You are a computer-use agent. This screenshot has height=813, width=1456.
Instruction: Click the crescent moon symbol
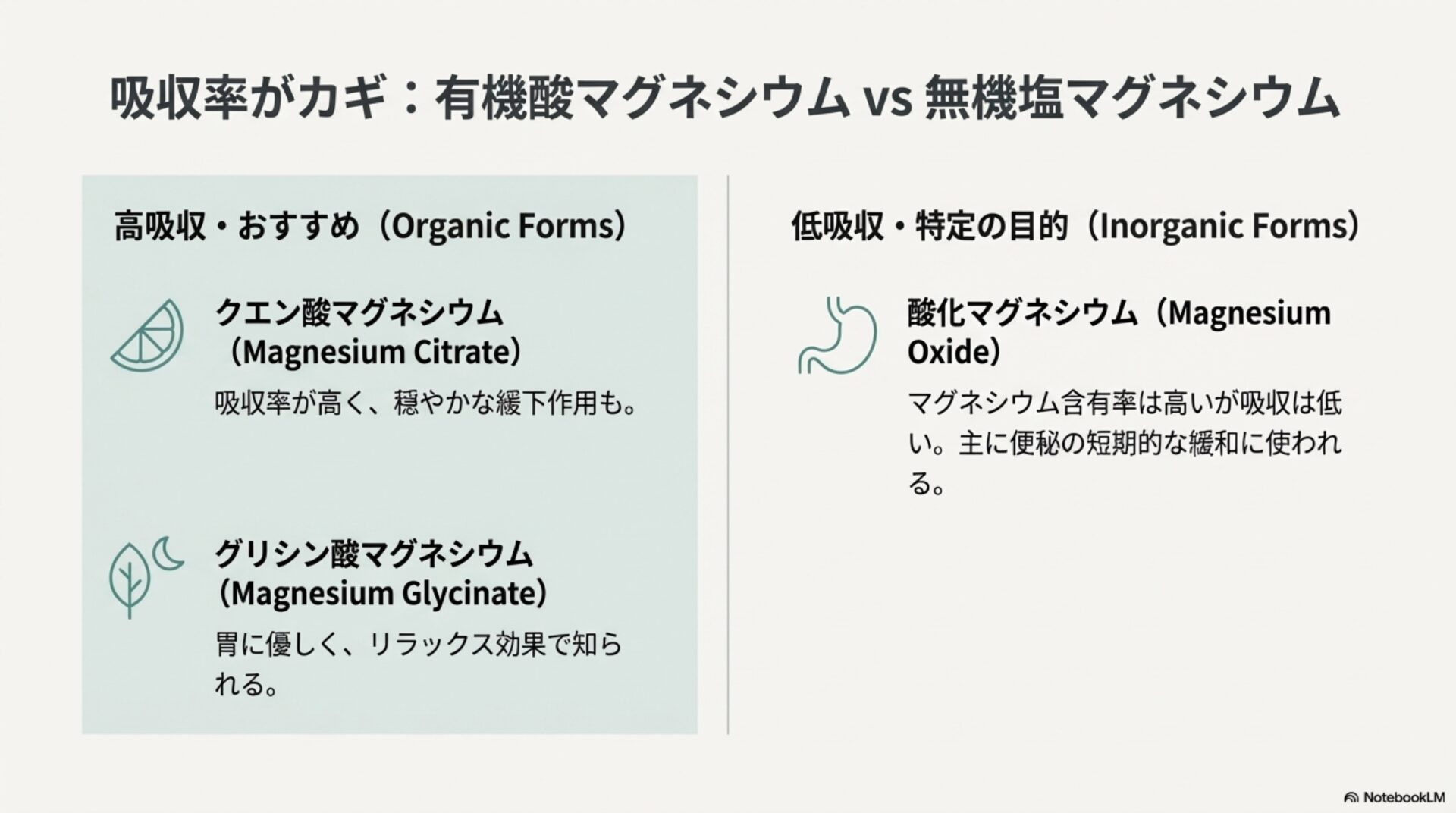tap(168, 553)
